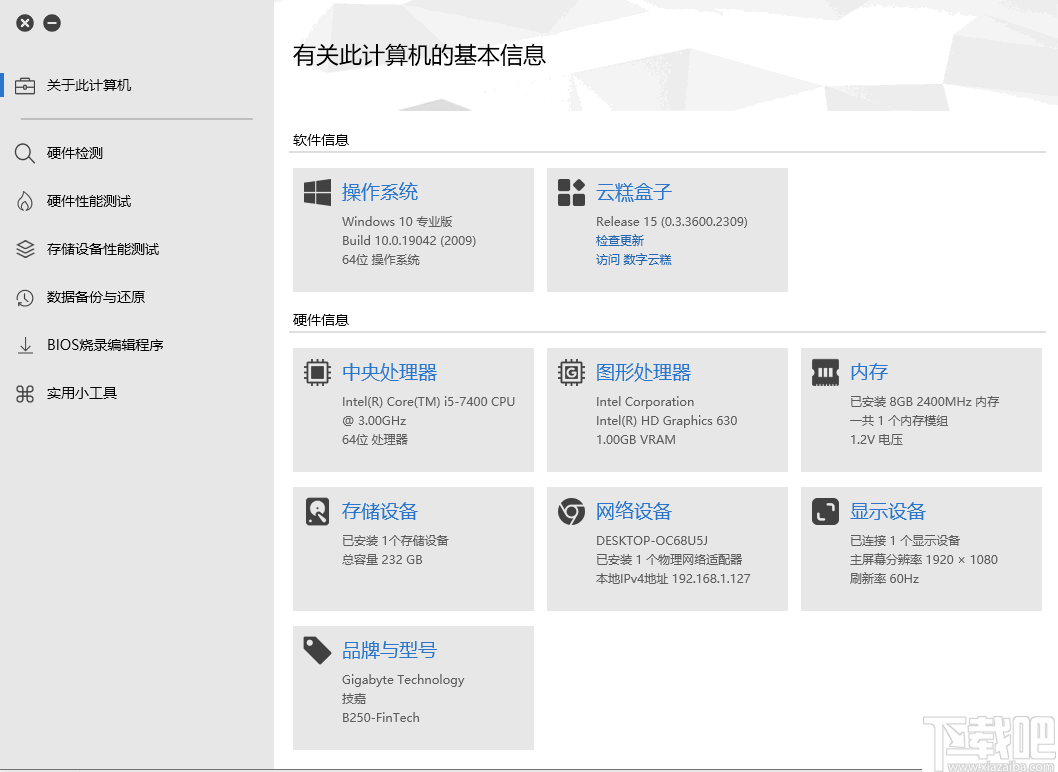Select the BIOS烧录编辑程序 download icon
Image resolution: width=1058 pixels, height=772 pixels.
pyautogui.click(x=25, y=344)
